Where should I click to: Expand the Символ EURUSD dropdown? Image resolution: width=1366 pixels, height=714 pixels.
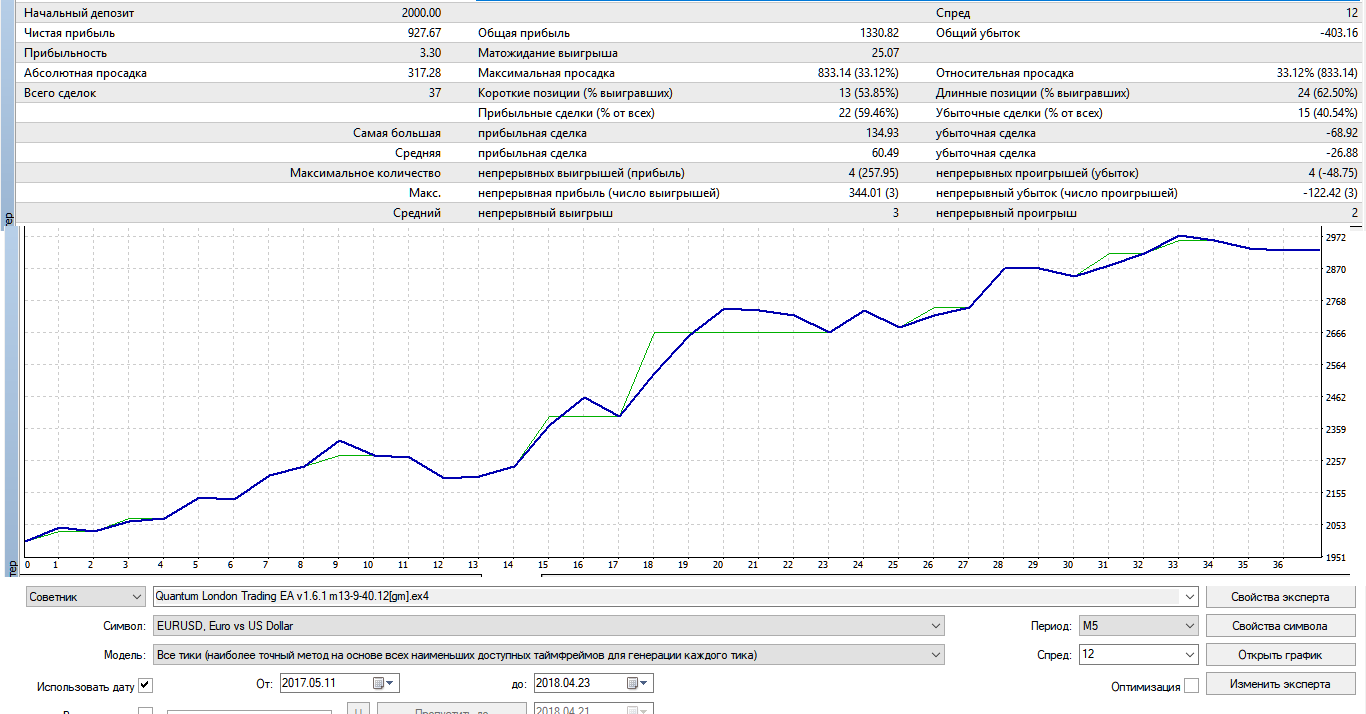[935, 626]
